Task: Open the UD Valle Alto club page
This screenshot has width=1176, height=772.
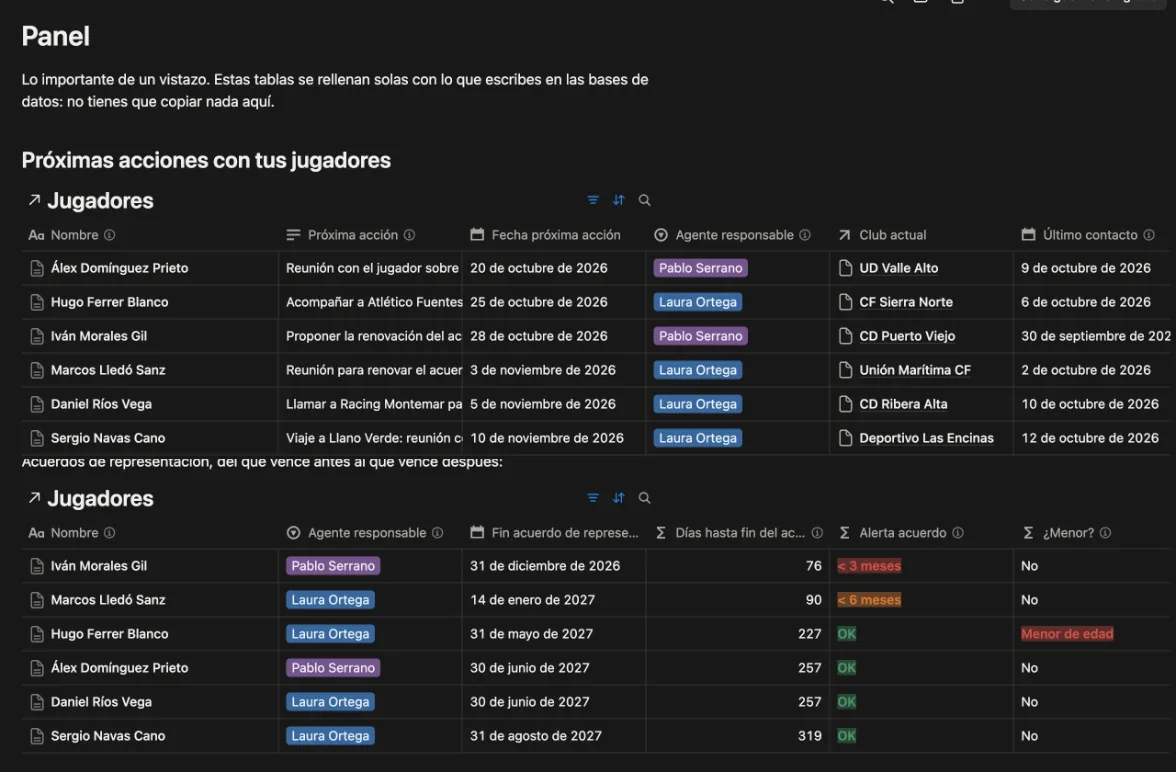Action: [898, 268]
